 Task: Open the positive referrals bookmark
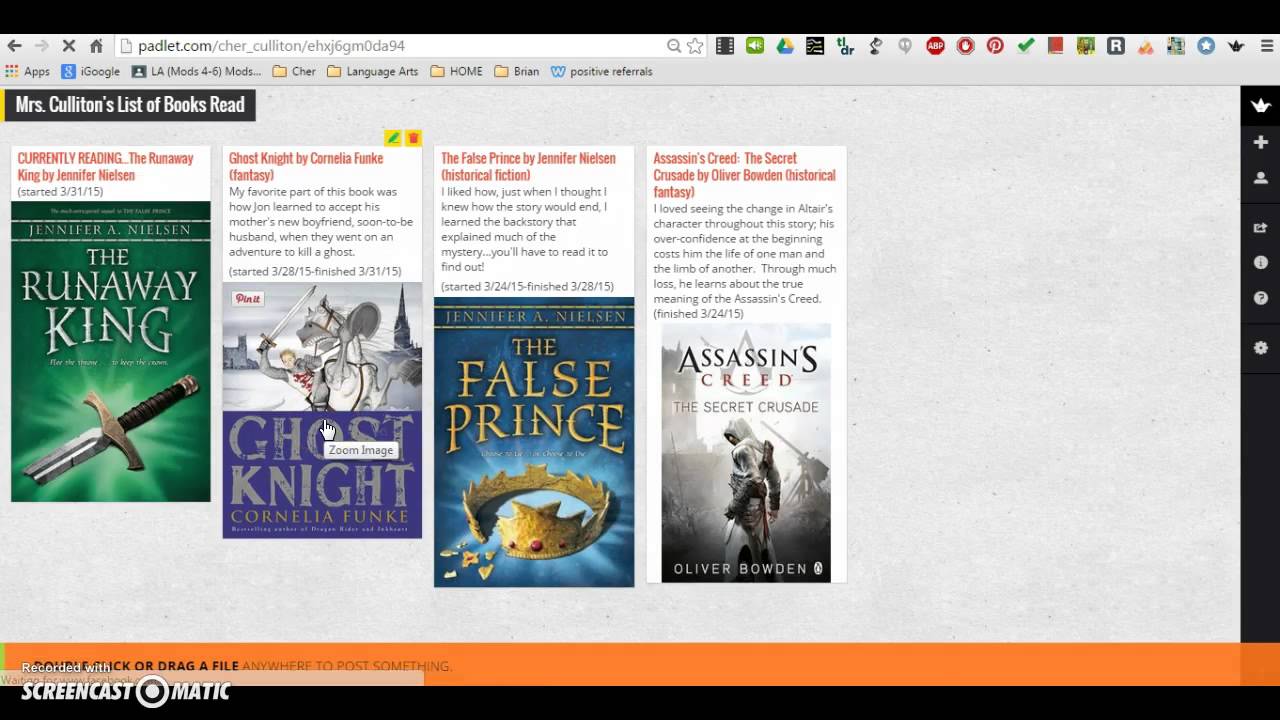[601, 72]
